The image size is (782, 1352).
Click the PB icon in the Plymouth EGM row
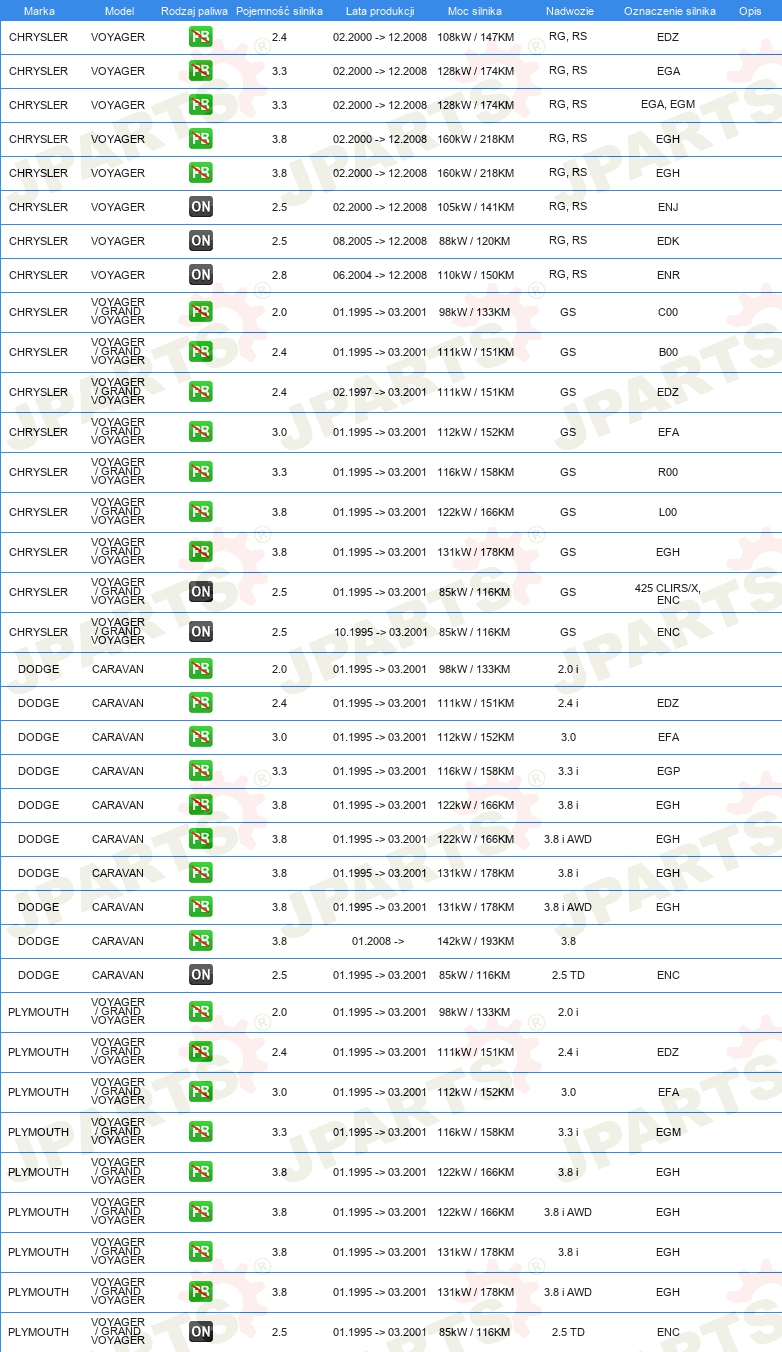pyautogui.click(x=201, y=1132)
